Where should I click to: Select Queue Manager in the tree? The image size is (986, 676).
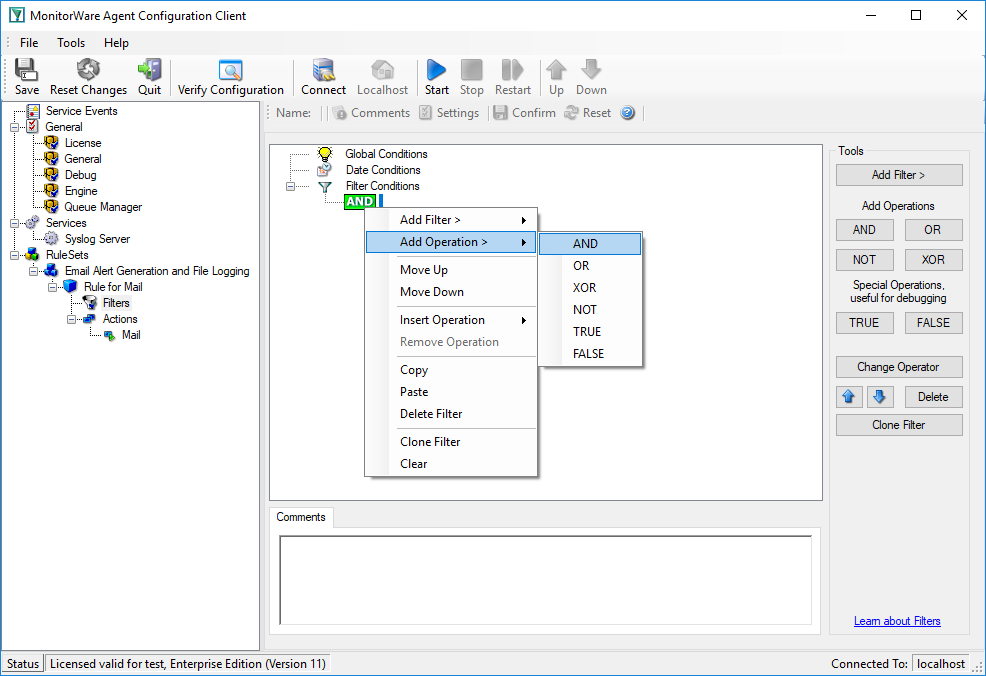click(x=103, y=207)
